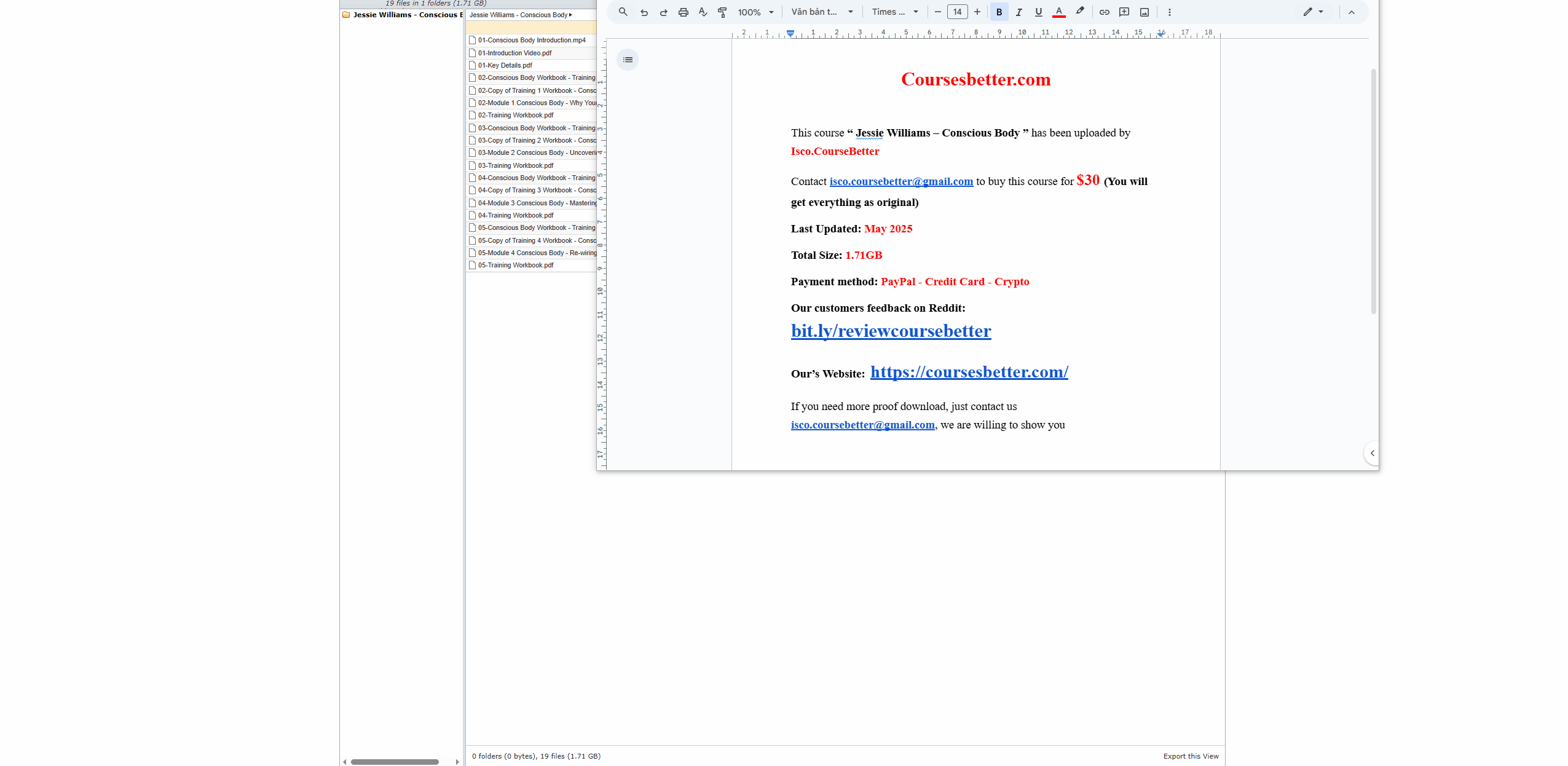Click the font size 14 field
The width and height of the screenshot is (1568, 766).
(957, 12)
